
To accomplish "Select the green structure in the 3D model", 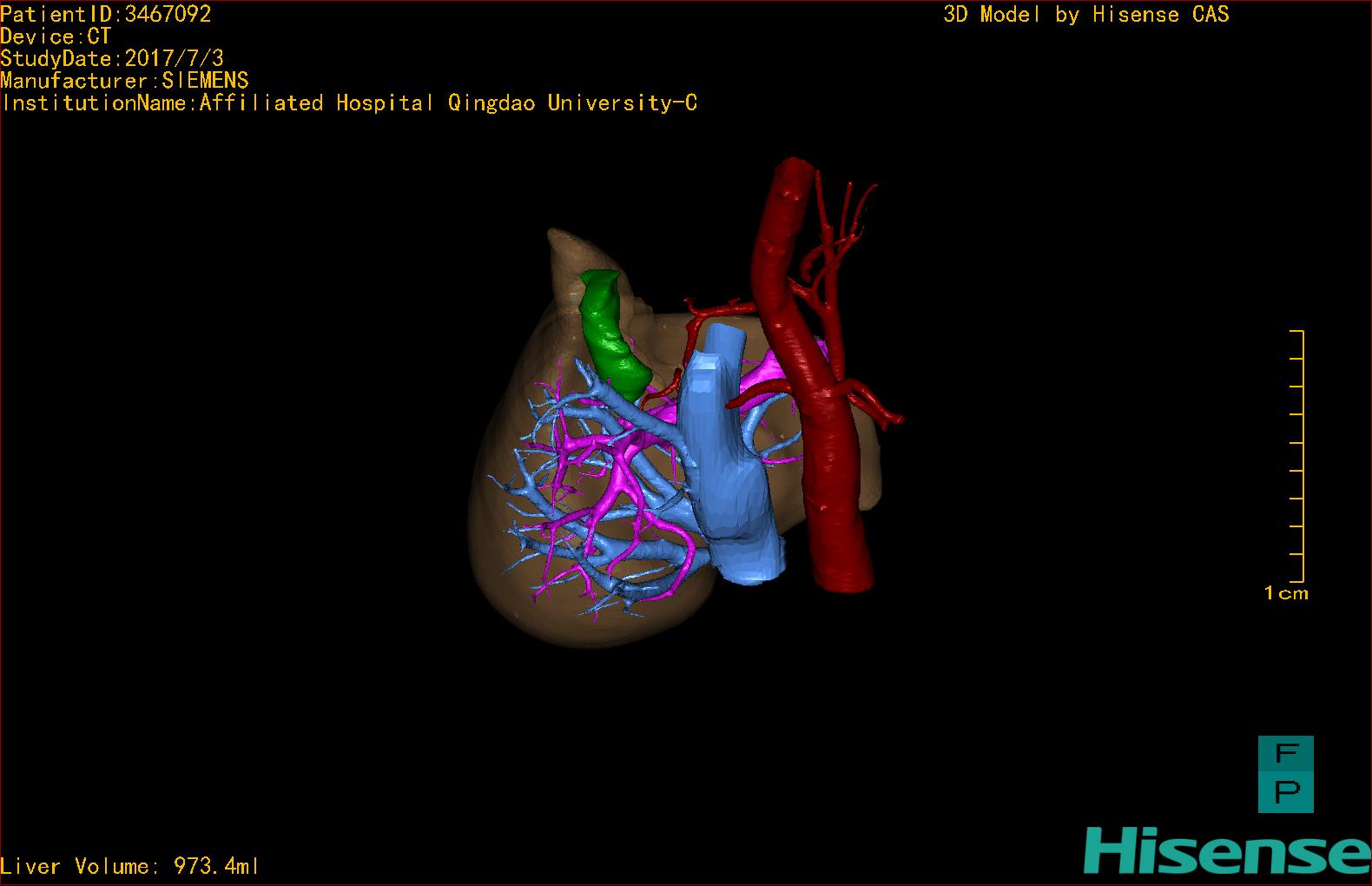I will [613, 333].
